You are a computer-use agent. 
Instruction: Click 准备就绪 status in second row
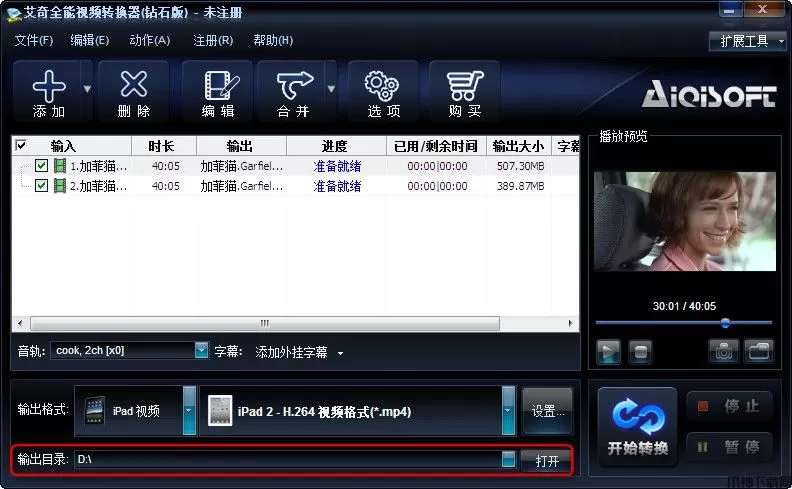tap(337, 186)
